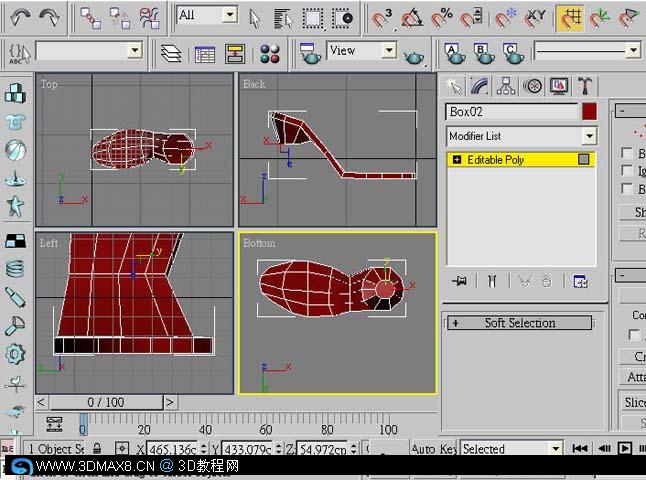Open the Schematic View icon
Image resolution: width=646 pixels, height=480 pixels.
click(235, 54)
